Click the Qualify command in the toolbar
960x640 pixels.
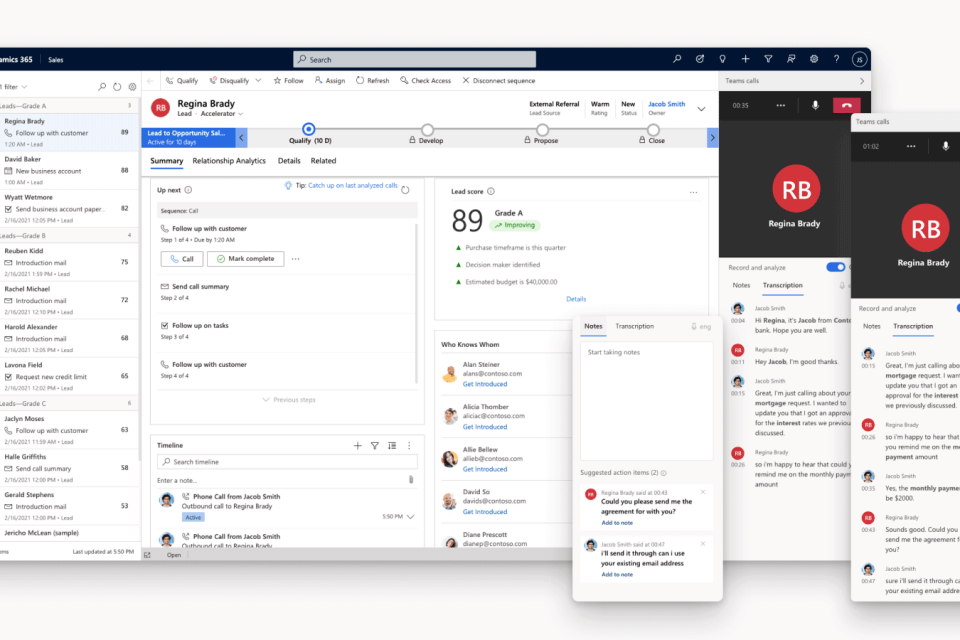tap(181, 80)
